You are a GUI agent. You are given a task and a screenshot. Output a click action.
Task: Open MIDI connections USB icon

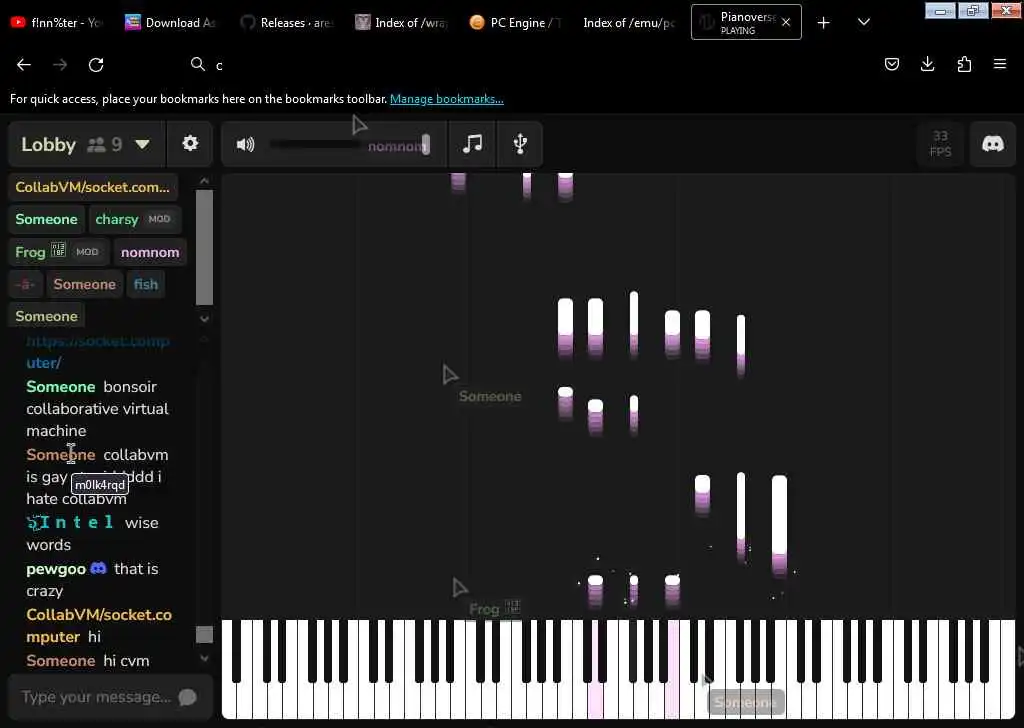pos(520,144)
